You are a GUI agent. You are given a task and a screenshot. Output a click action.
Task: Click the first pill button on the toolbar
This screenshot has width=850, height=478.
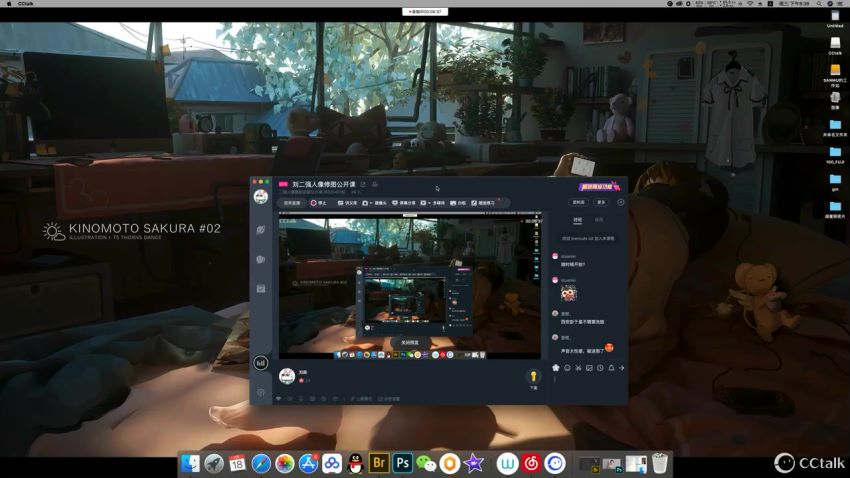pyautogui.click(x=292, y=203)
